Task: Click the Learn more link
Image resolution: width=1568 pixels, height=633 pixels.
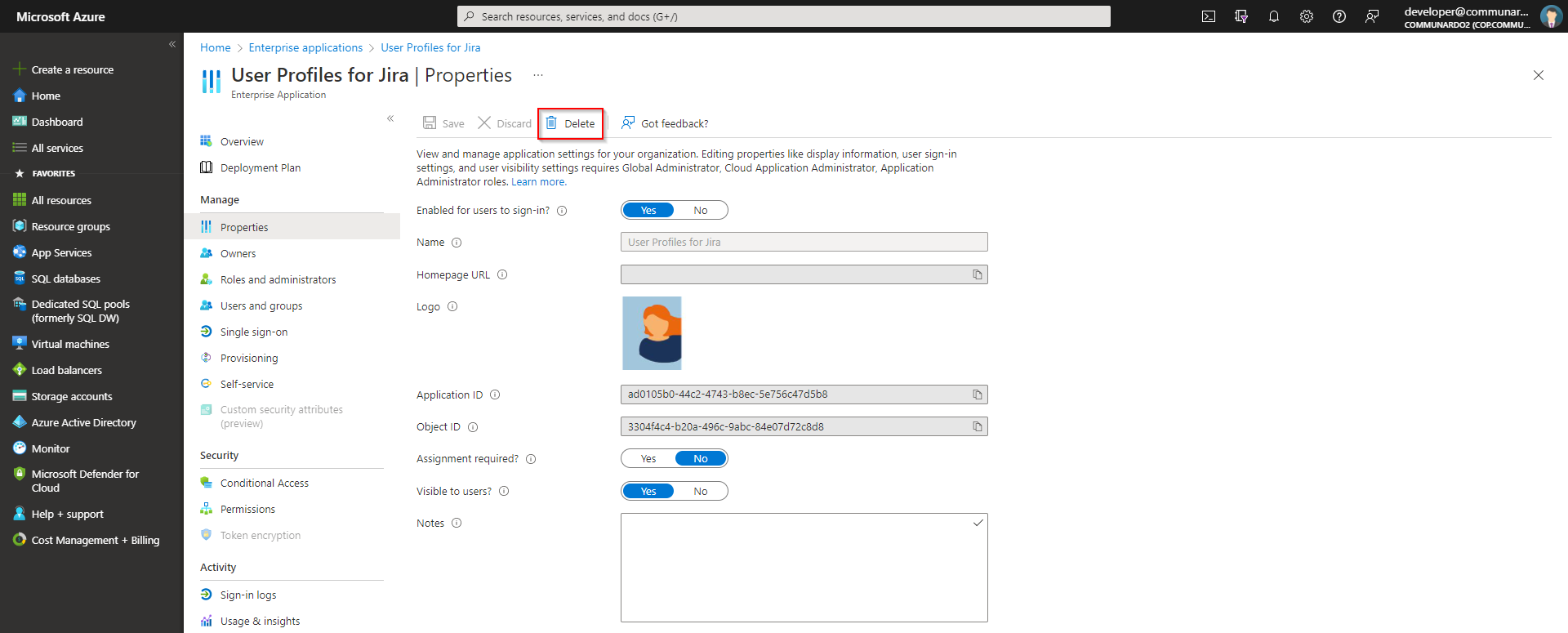Action: [x=538, y=182]
